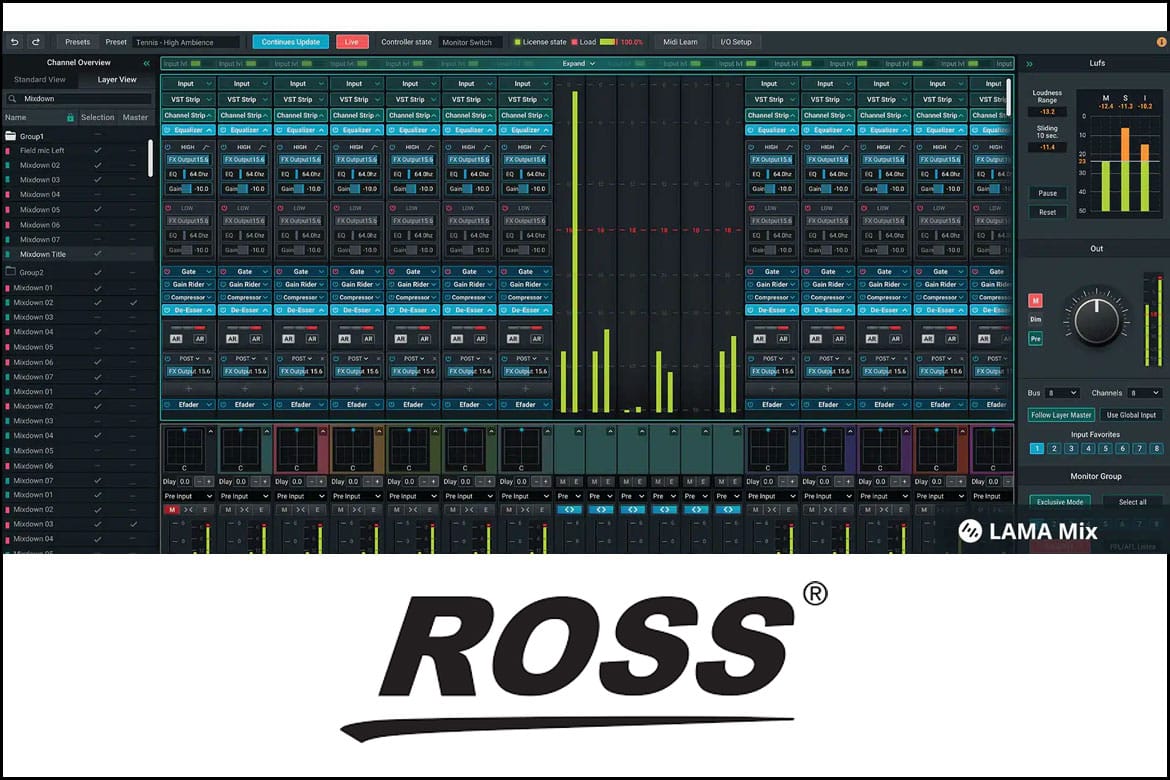Viewport: 1170px width, 780px height.
Task: Open the VST Strip dropdown on leftmost strip
Action: [188, 99]
